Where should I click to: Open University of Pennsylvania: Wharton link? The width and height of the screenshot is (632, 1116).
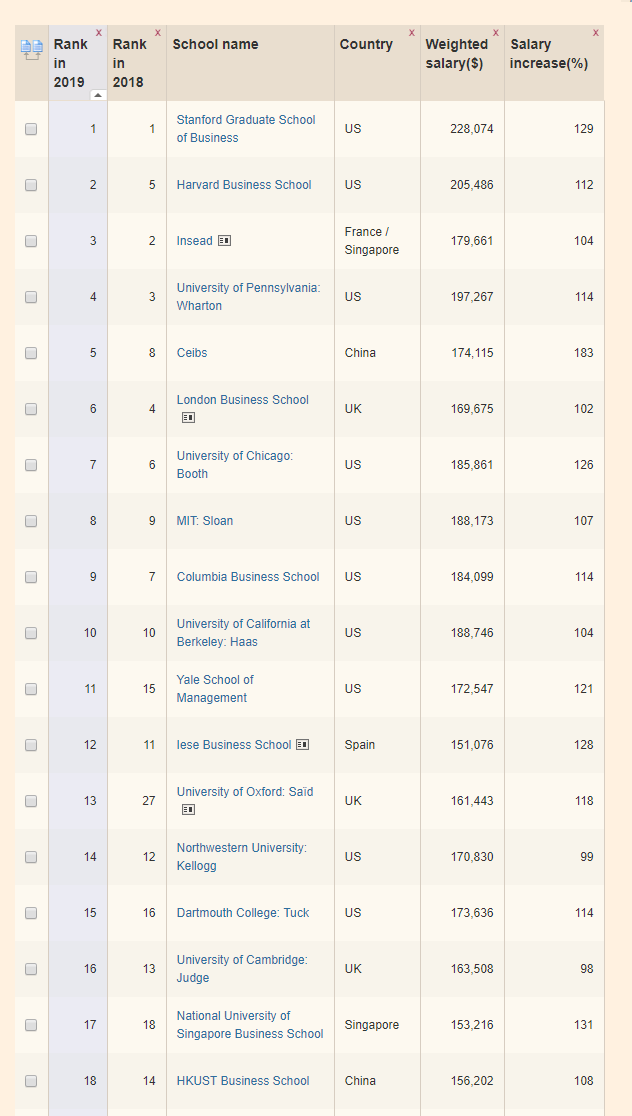tap(249, 297)
